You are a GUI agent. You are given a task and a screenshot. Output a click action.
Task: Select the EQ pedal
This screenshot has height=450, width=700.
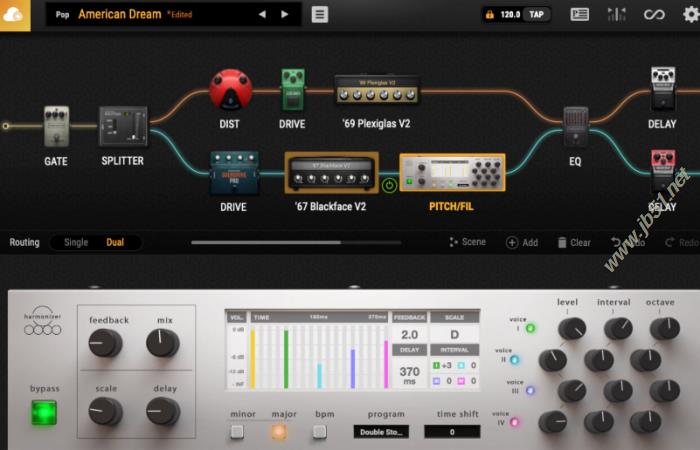[x=575, y=127]
